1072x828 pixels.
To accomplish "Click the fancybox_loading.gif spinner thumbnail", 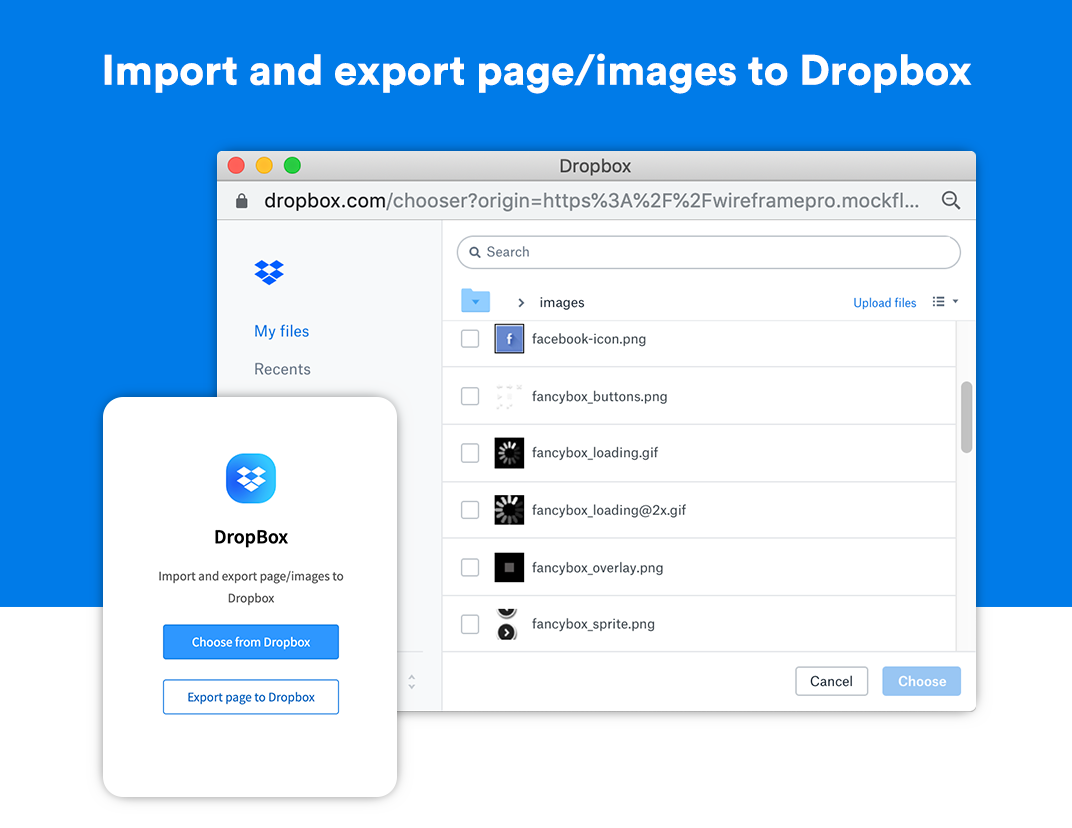I will coord(509,453).
